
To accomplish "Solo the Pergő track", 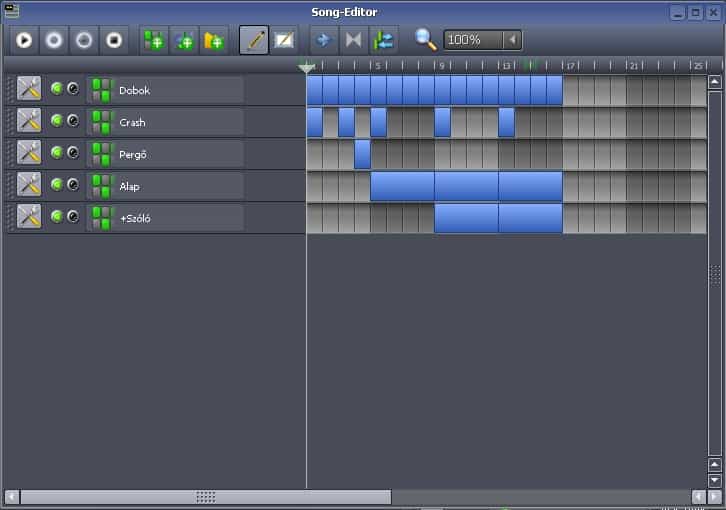I will (72, 153).
